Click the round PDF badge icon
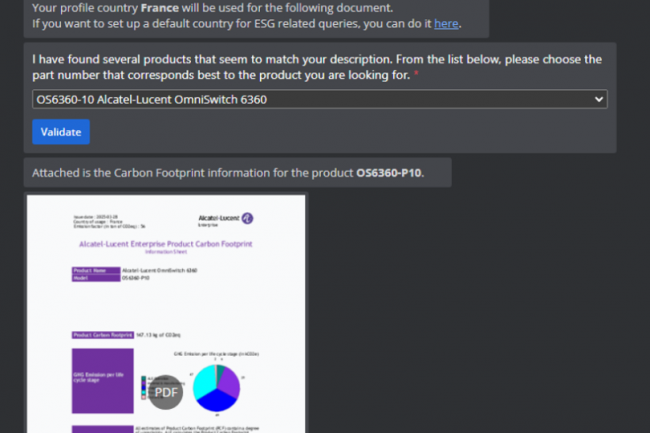Viewport: 650px width, 433px height. [x=165, y=391]
